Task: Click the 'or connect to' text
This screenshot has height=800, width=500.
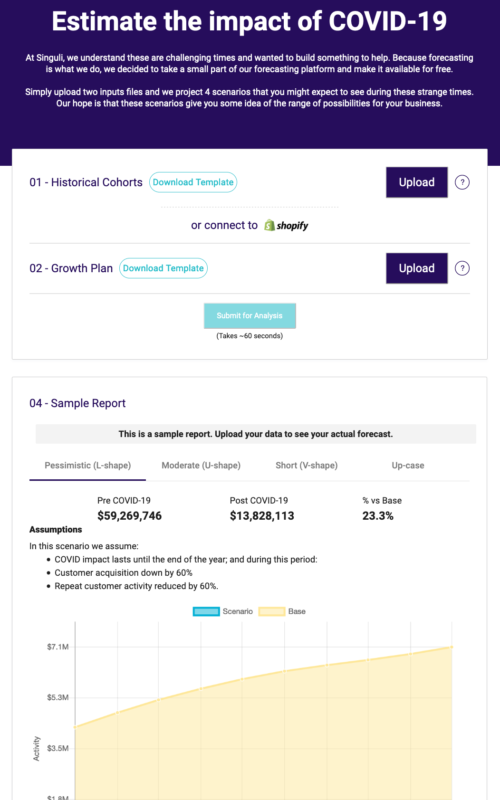Action: coord(224,225)
